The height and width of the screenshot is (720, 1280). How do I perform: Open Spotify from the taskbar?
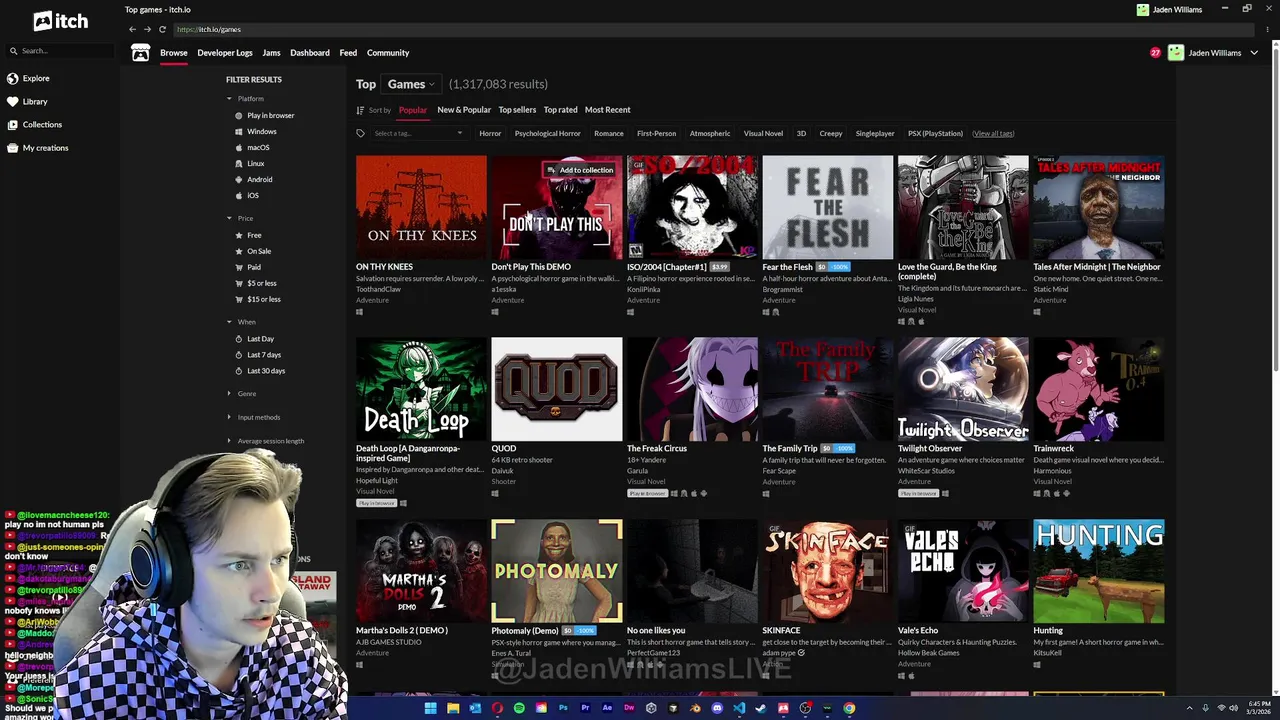pos(519,708)
